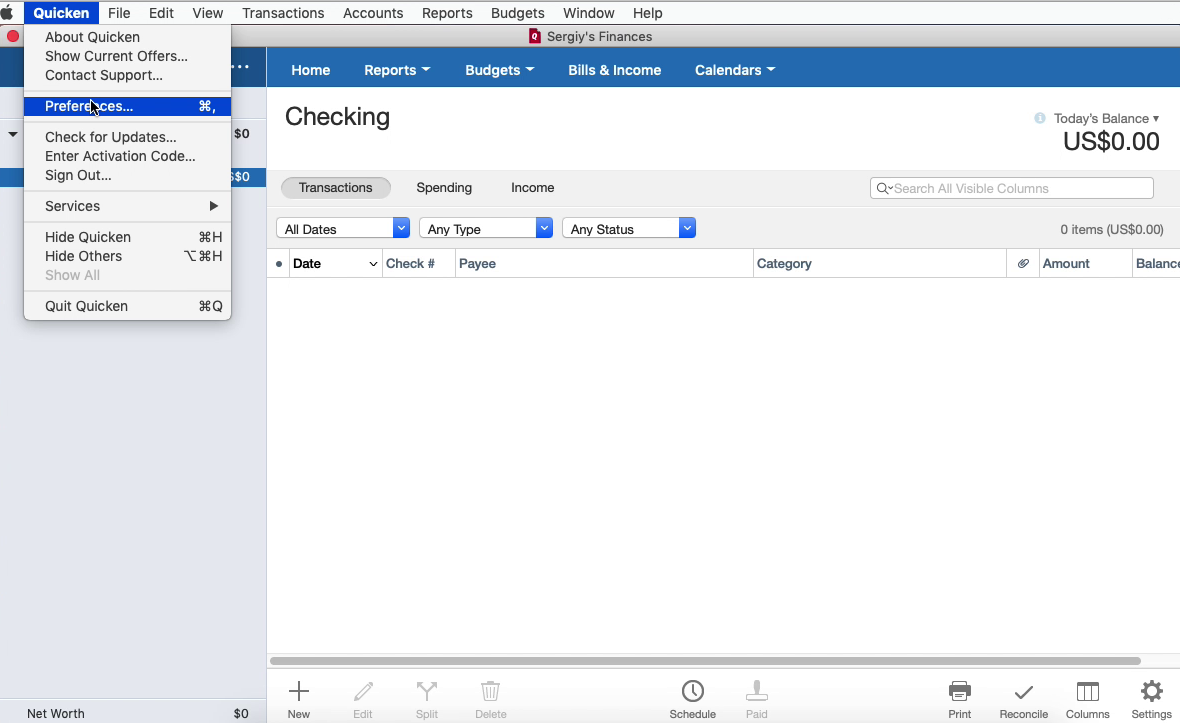Select Quit Quicken menu item

128,306
